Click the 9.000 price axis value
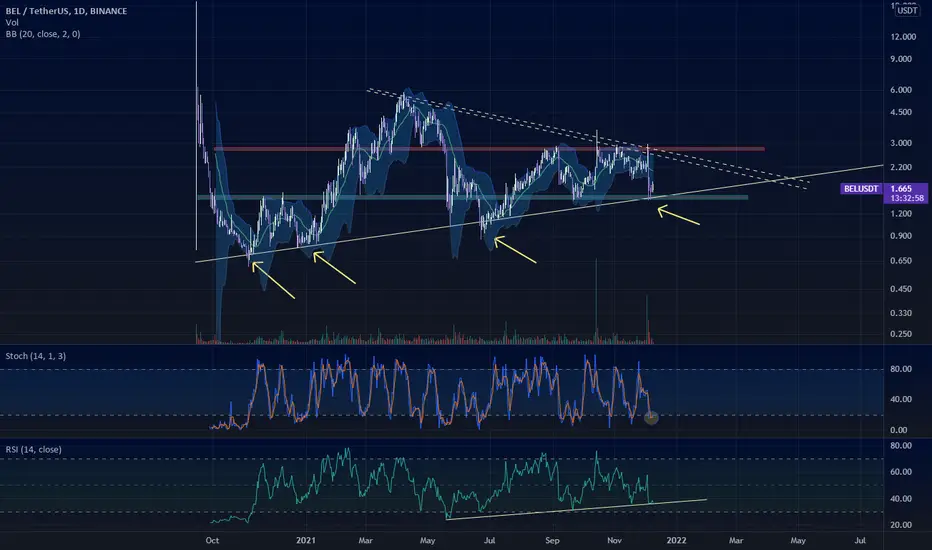The image size is (932, 550). coord(901,59)
